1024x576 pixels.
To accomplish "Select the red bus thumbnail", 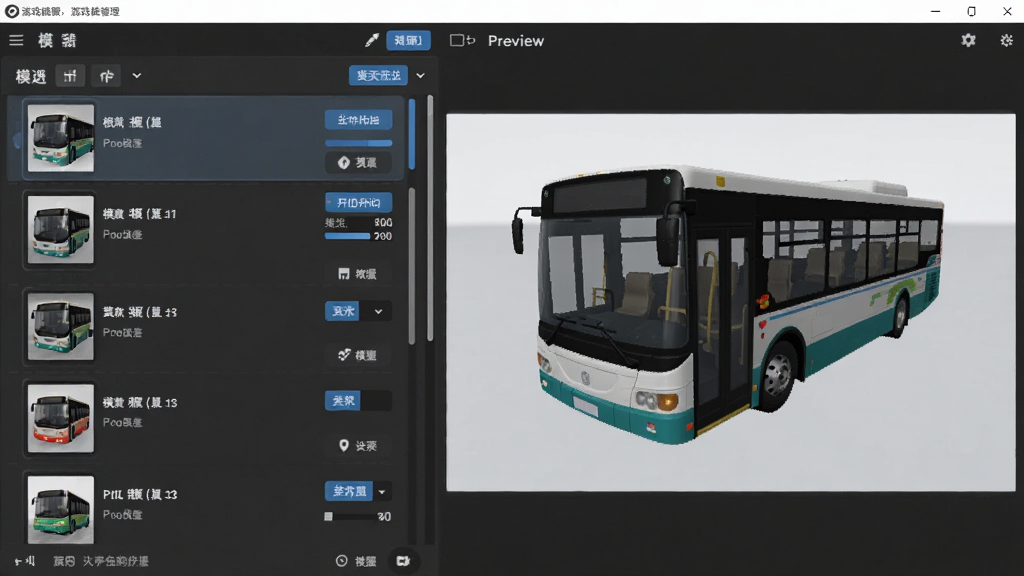I will tap(61, 418).
